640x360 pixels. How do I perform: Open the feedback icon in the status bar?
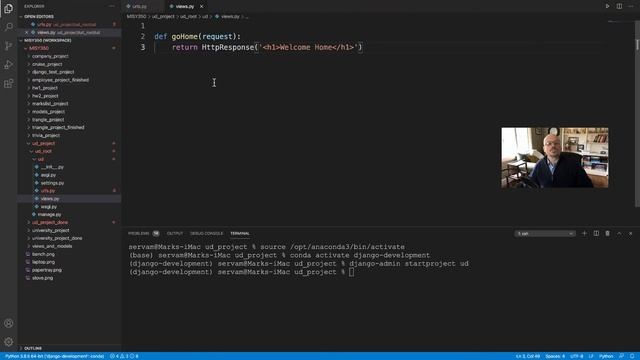pyautogui.click(x=621, y=356)
